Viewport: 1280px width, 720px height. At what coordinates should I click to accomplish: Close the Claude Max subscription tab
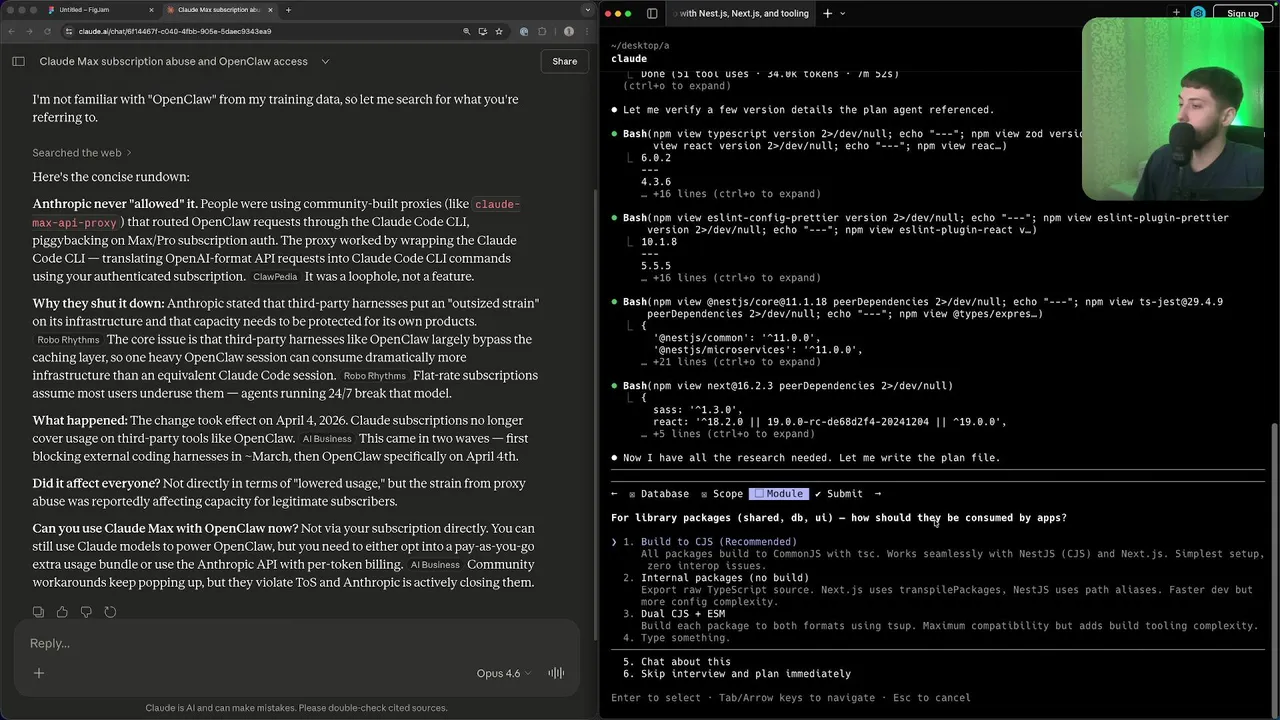pos(270,10)
